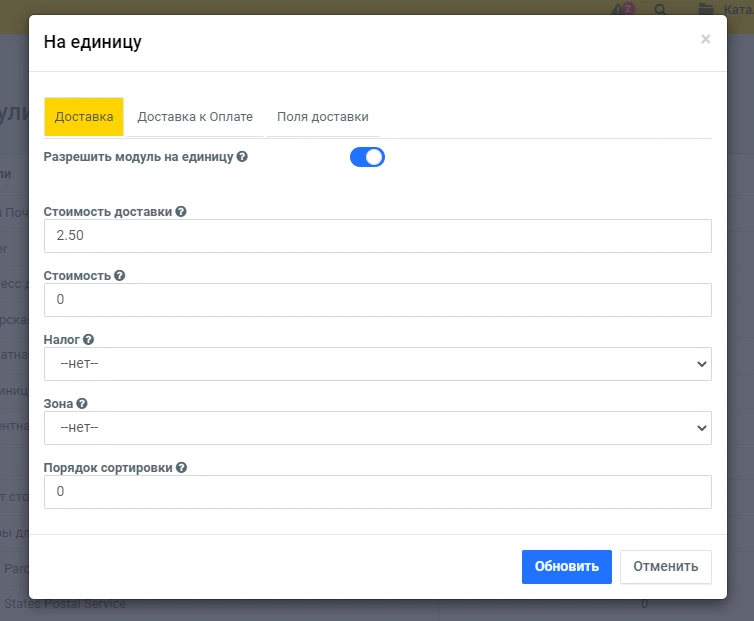Select the Доставка tab

[x=84, y=117]
